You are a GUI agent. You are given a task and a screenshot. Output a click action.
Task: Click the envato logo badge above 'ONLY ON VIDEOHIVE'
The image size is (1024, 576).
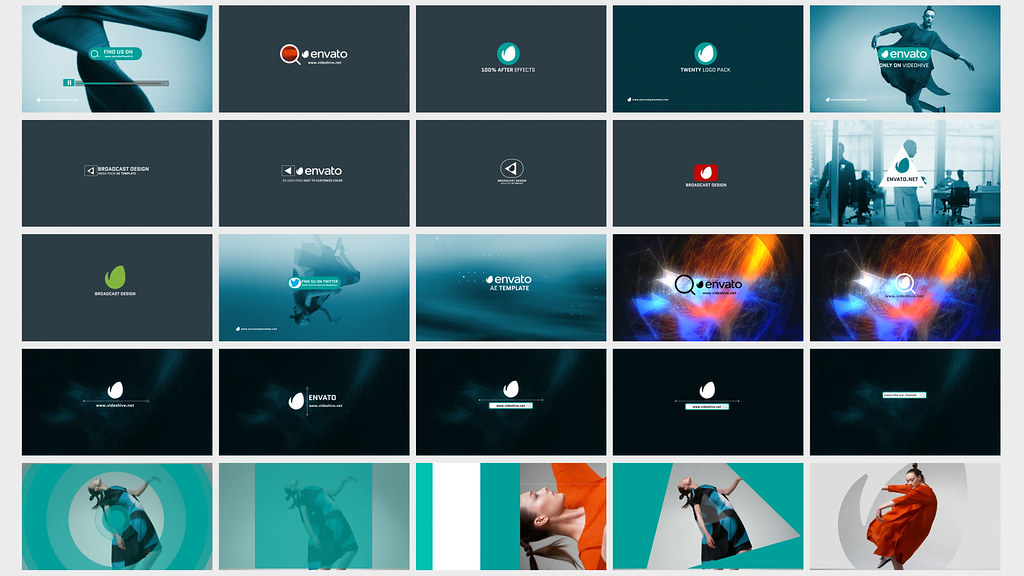point(904,54)
